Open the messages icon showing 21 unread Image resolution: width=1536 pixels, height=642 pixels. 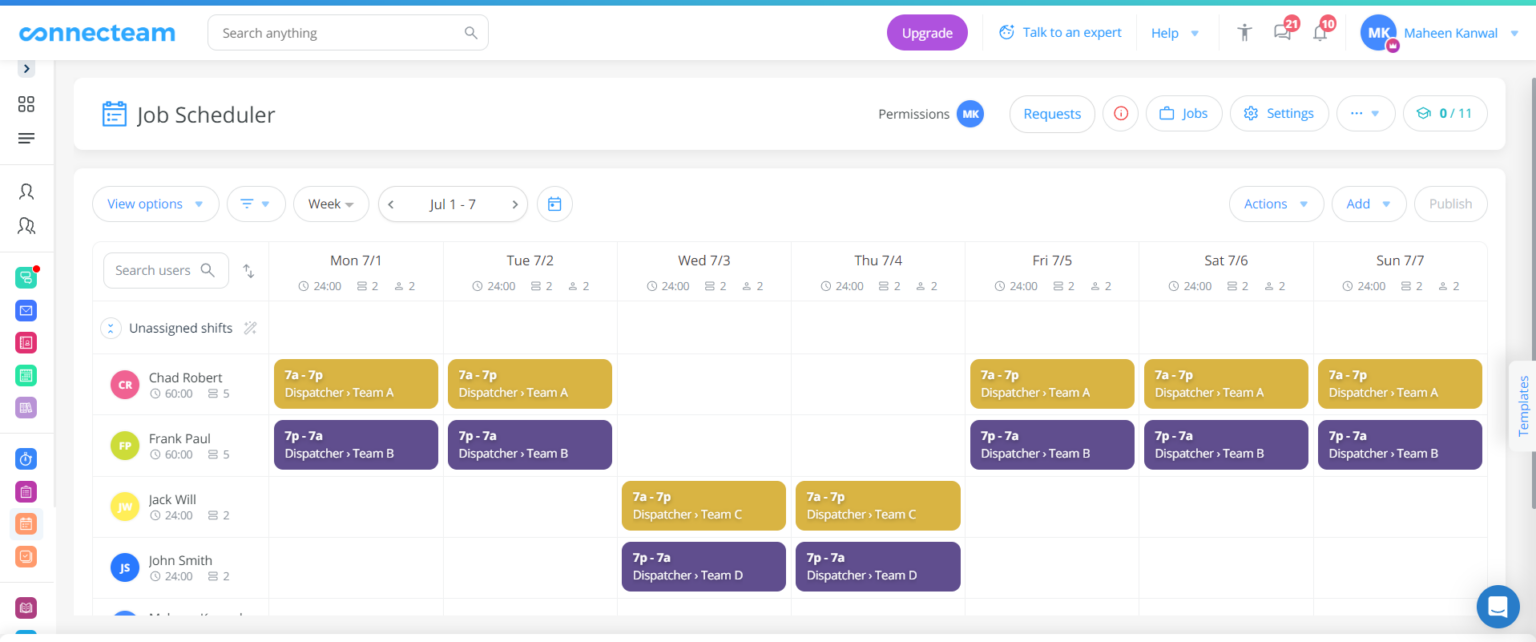[1281, 32]
